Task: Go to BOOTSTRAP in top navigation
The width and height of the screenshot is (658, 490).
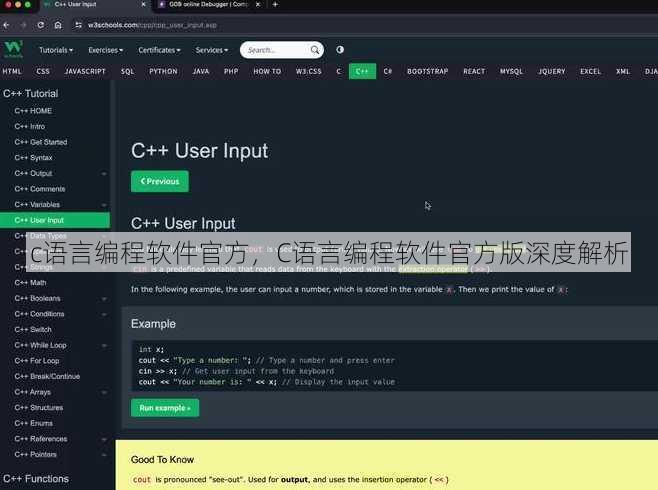Action: (x=428, y=71)
